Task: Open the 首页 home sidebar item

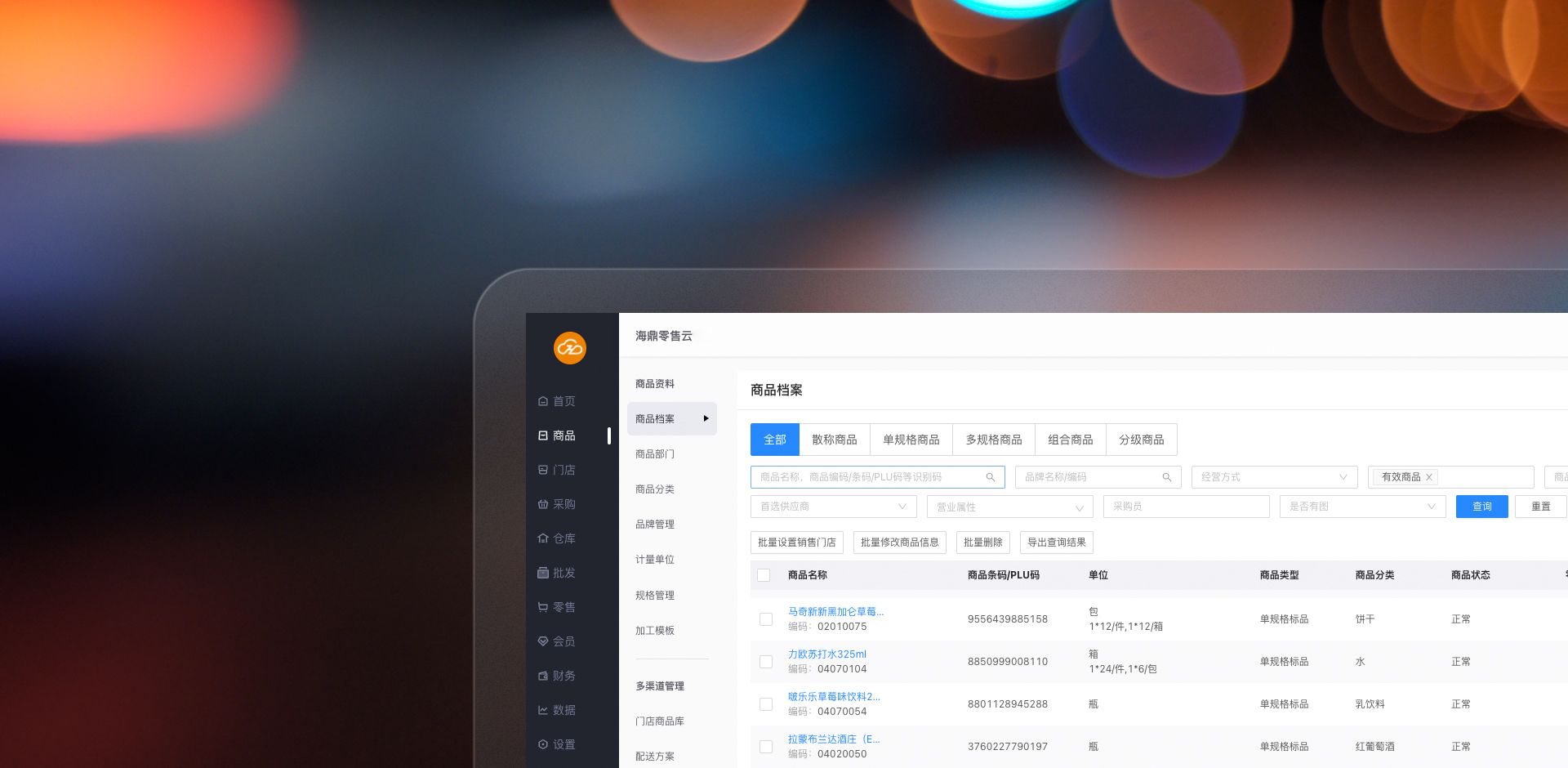Action: [557, 401]
